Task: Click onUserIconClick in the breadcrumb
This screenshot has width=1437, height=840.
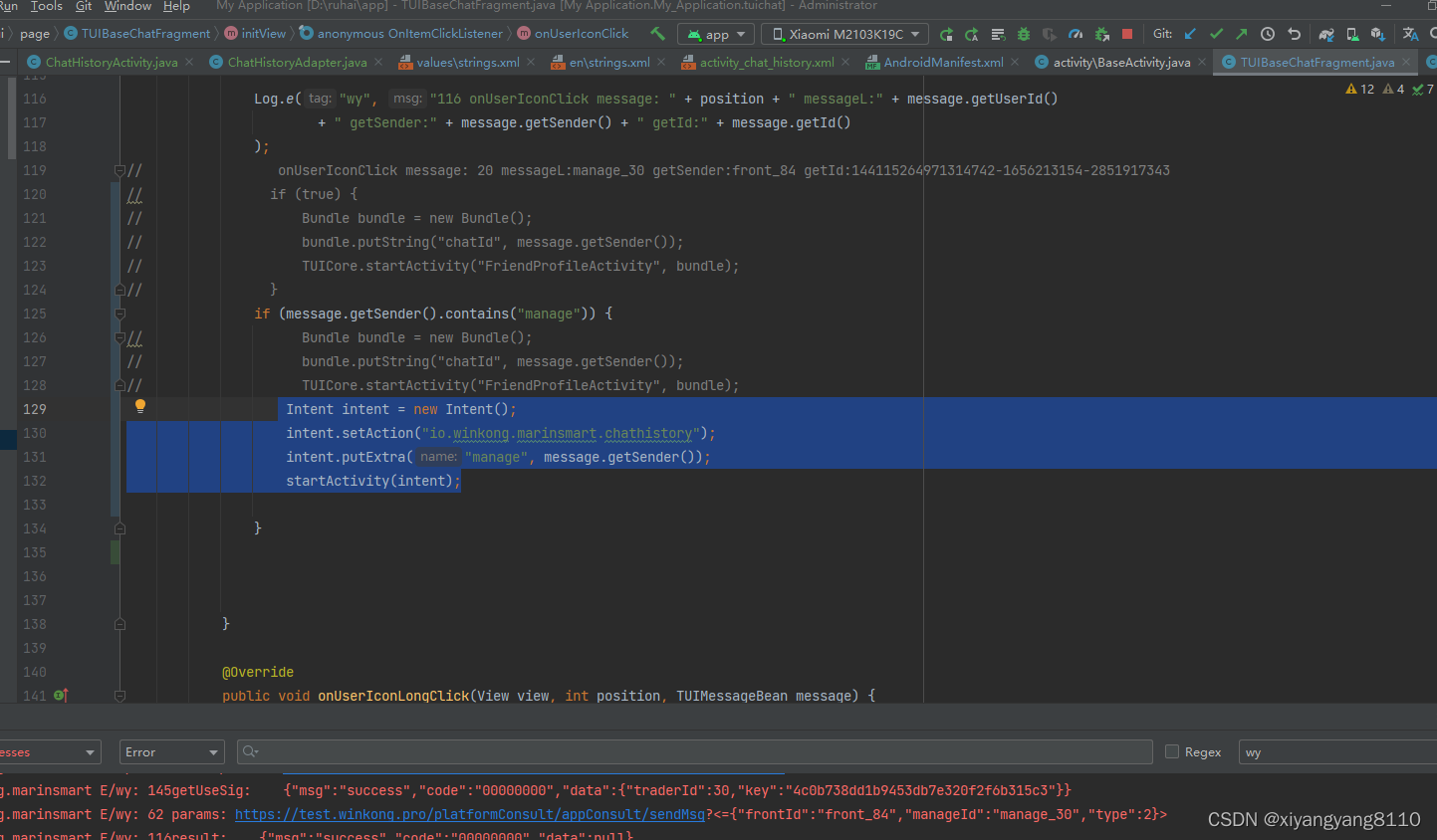Action: tap(573, 34)
